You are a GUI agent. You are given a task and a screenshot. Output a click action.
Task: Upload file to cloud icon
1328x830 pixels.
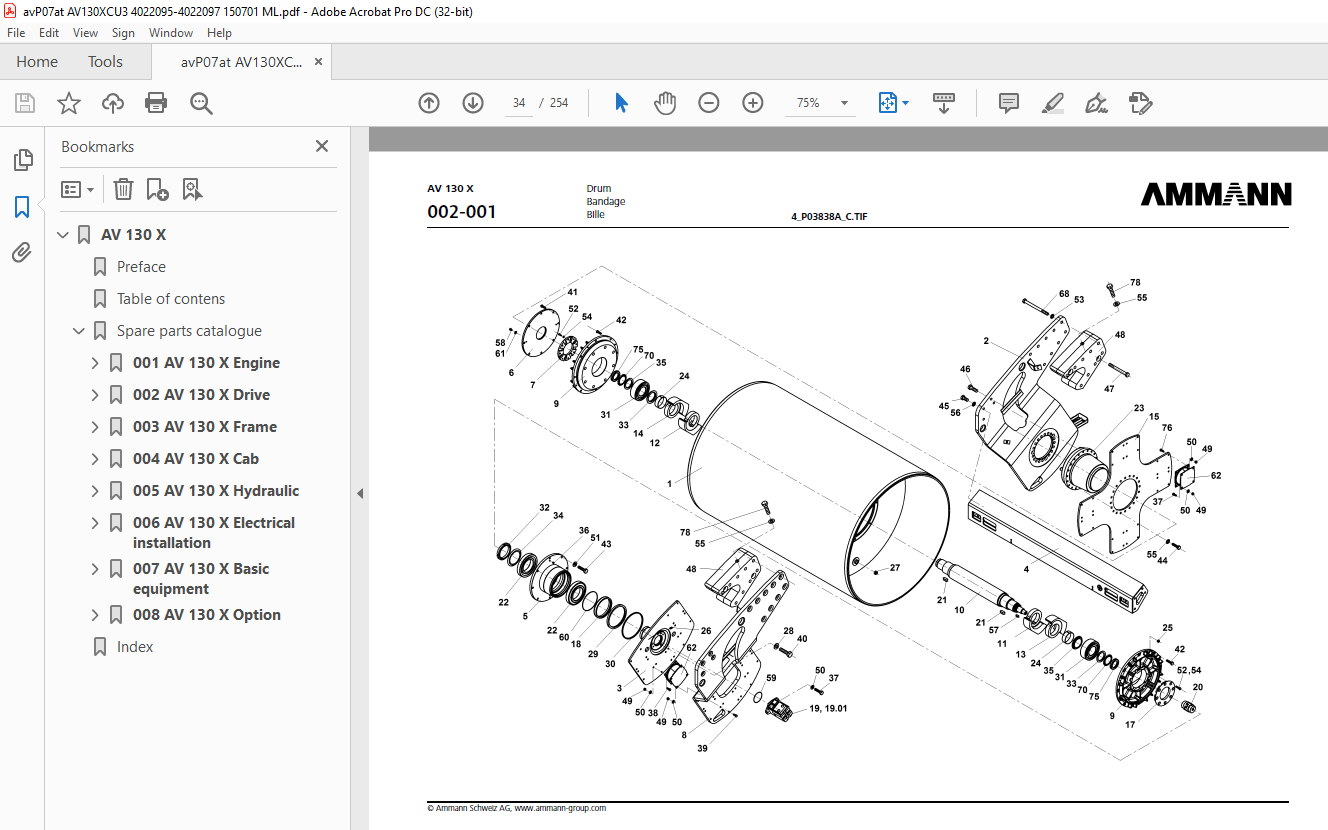coord(113,103)
